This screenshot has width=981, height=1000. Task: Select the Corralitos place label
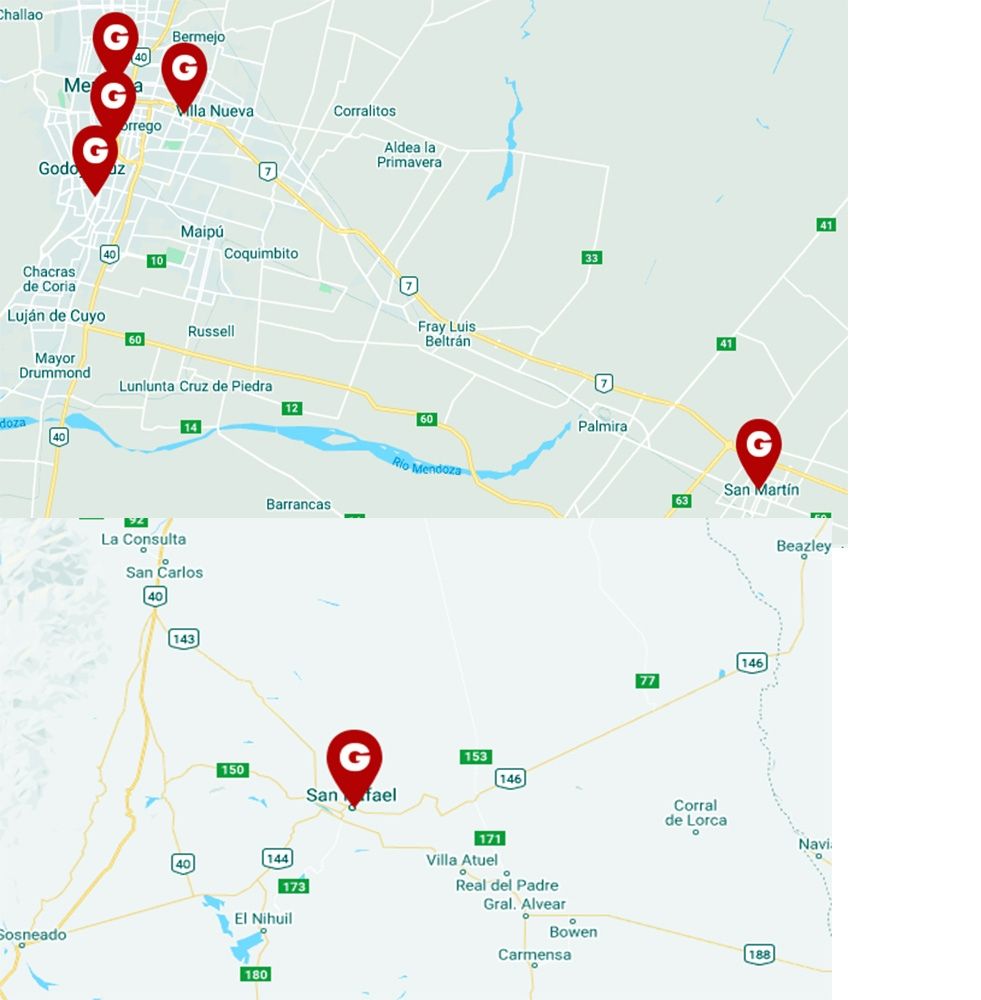pyautogui.click(x=365, y=111)
